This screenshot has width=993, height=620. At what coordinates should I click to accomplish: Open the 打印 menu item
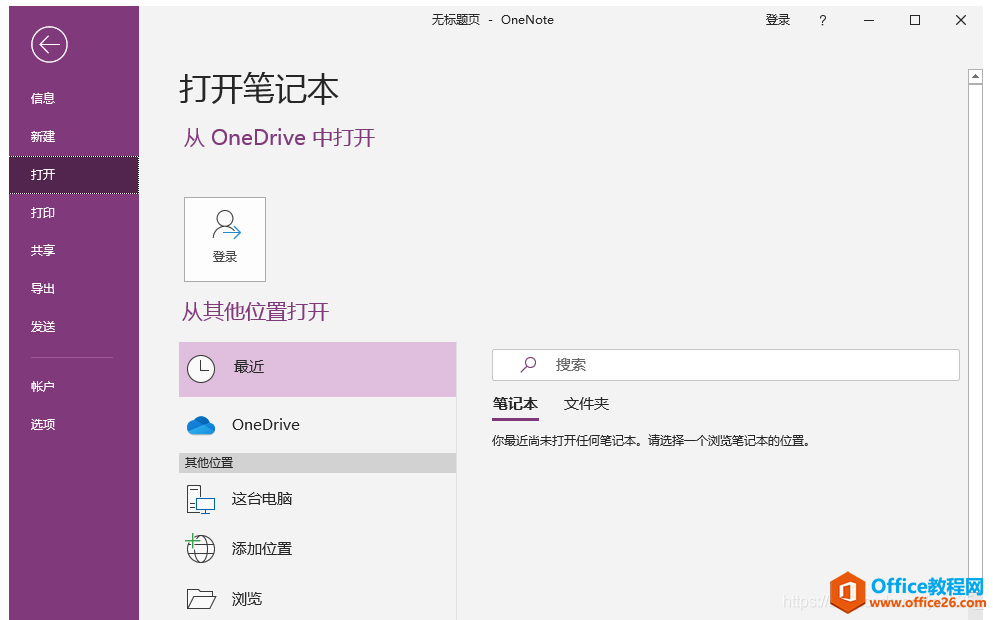tap(42, 212)
